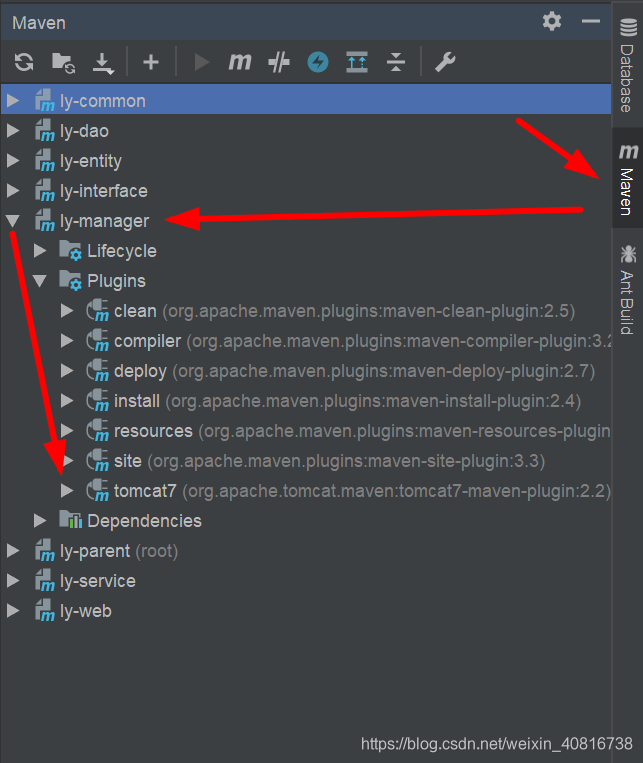Click the Dependencies chart folder icon
The width and height of the screenshot is (643, 763).
point(71,520)
